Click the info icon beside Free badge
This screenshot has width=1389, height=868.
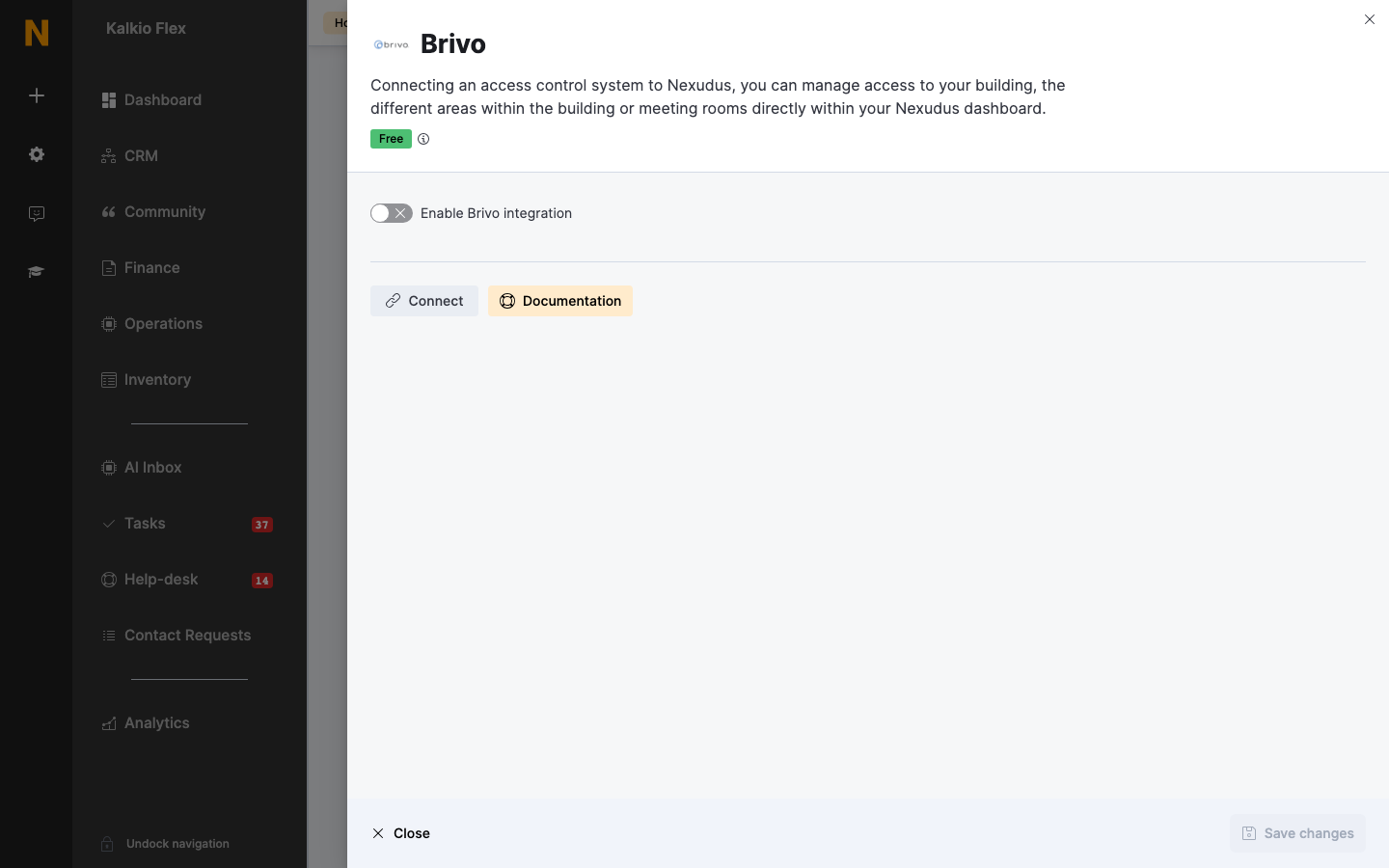[423, 139]
